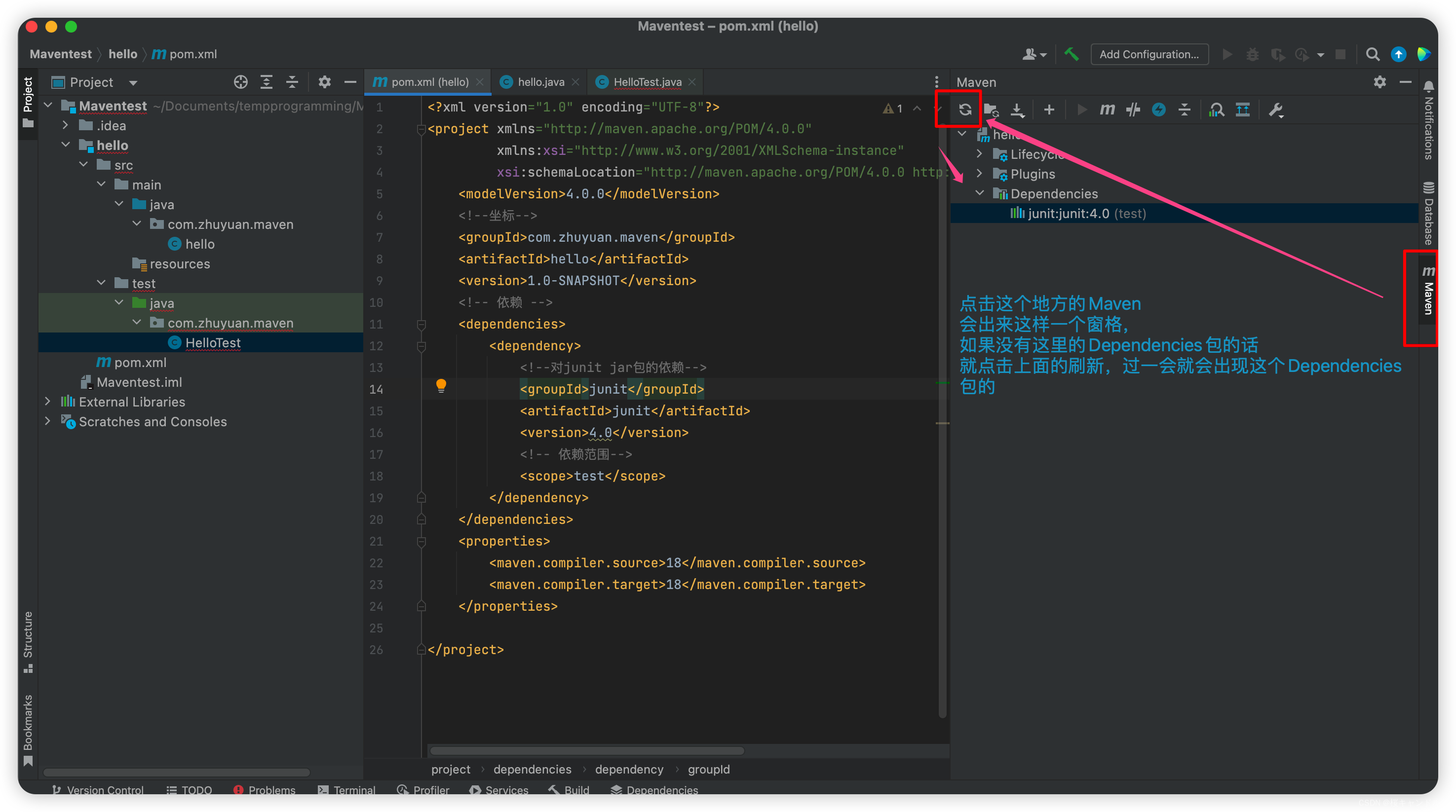Expand Plugins node in Maven panel

coord(980,174)
